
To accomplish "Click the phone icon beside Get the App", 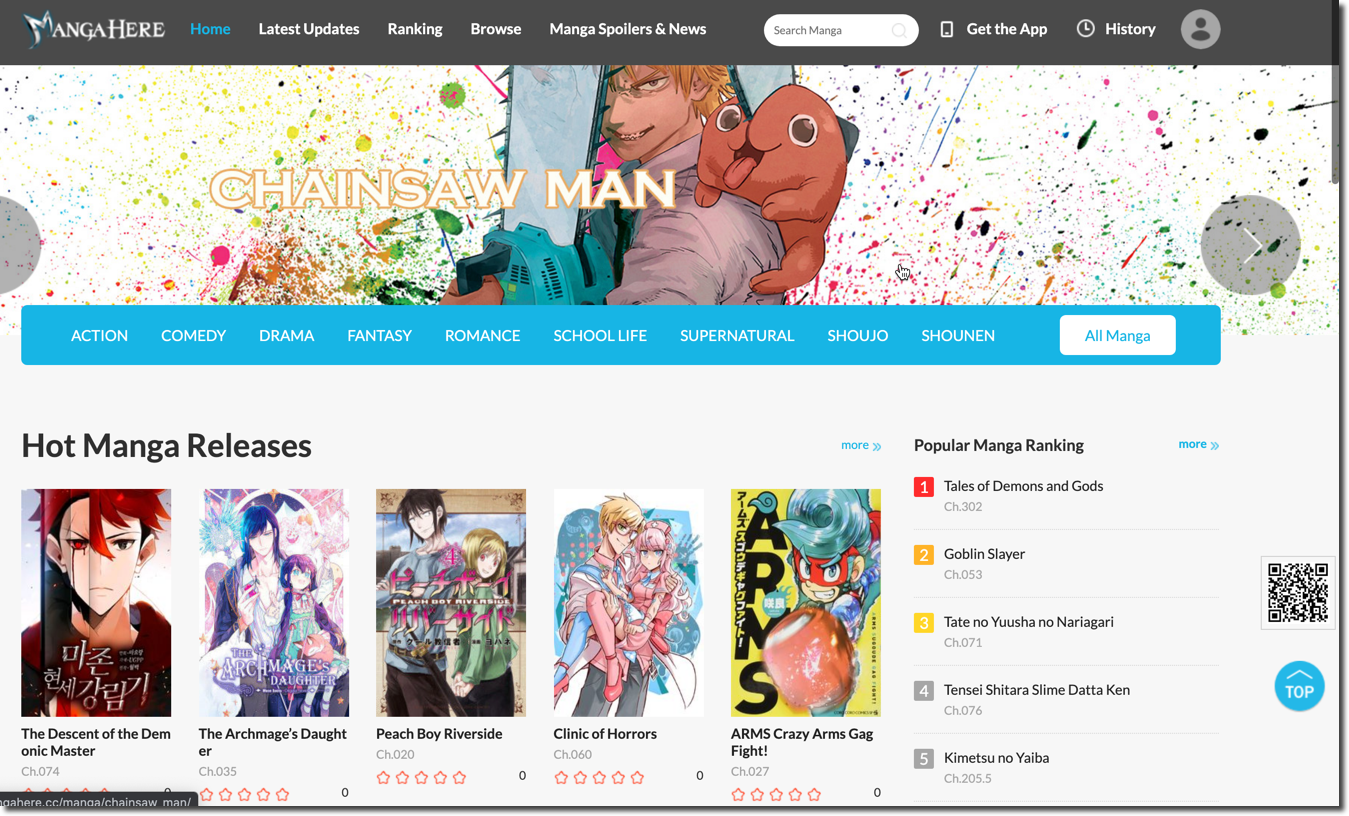I will 947,29.
